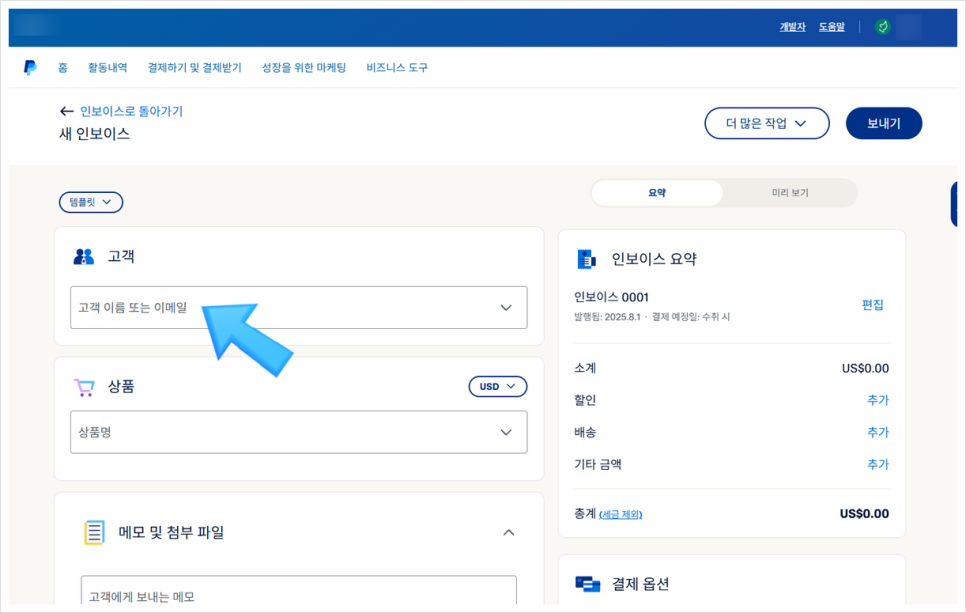Click the invoice icon next to 인보이스 요약
The height and width of the screenshot is (613, 966).
point(585,258)
